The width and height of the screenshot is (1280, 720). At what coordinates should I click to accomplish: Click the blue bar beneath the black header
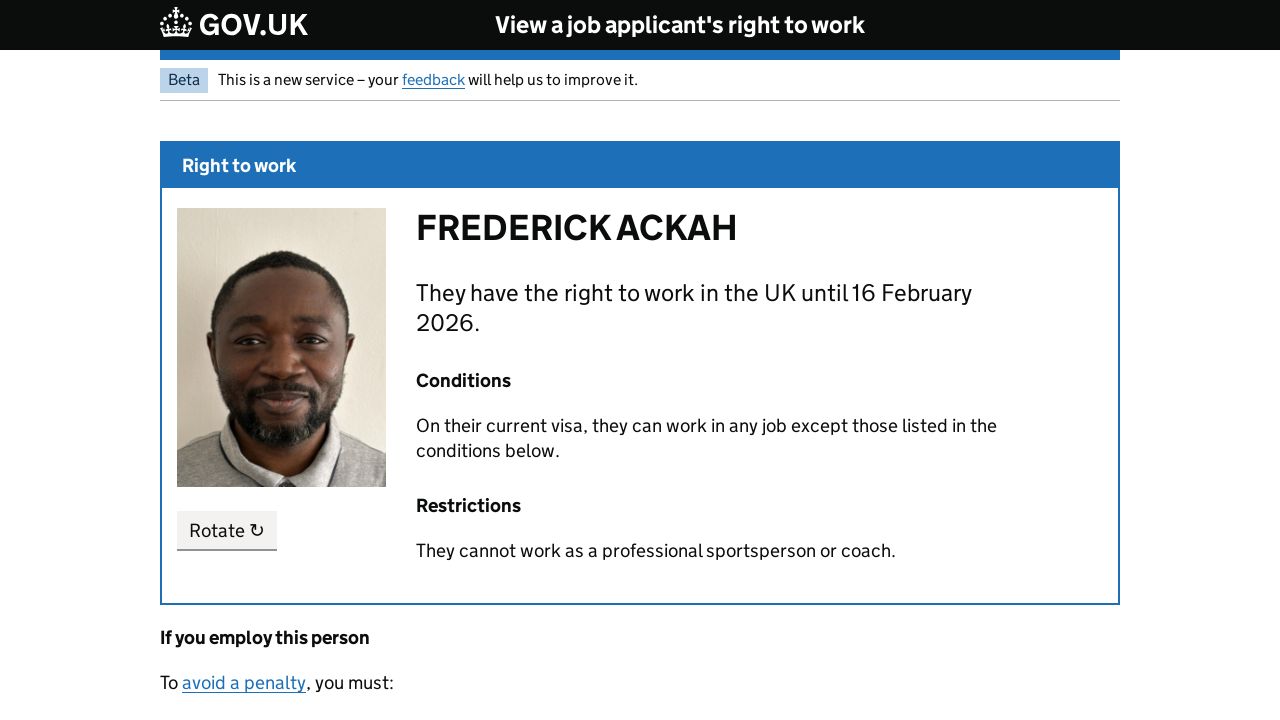coord(640,55)
